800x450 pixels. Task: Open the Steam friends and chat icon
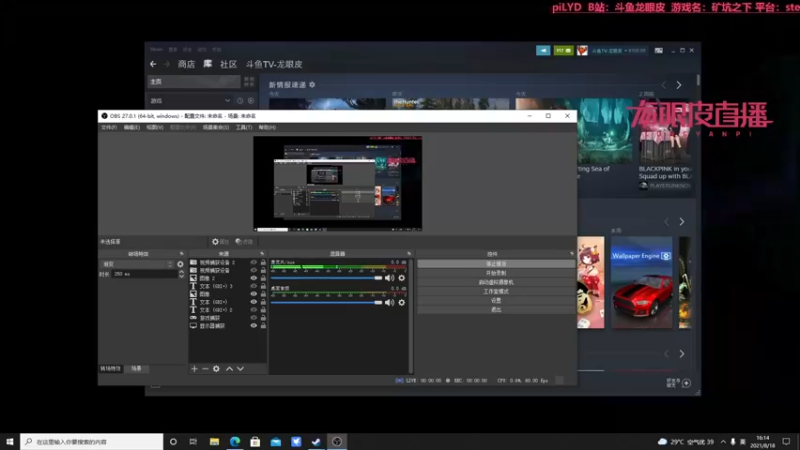pyautogui.click(x=563, y=51)
